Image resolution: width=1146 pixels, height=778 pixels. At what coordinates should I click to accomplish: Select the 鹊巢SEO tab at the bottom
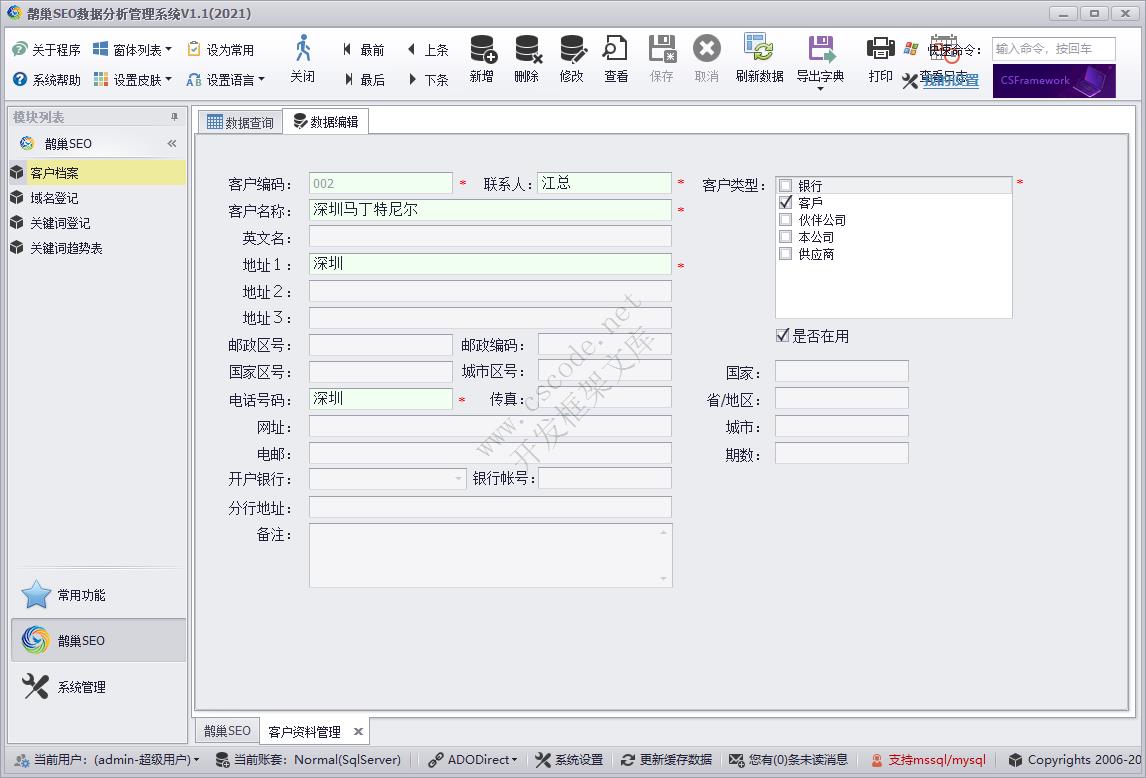point(226,731)
